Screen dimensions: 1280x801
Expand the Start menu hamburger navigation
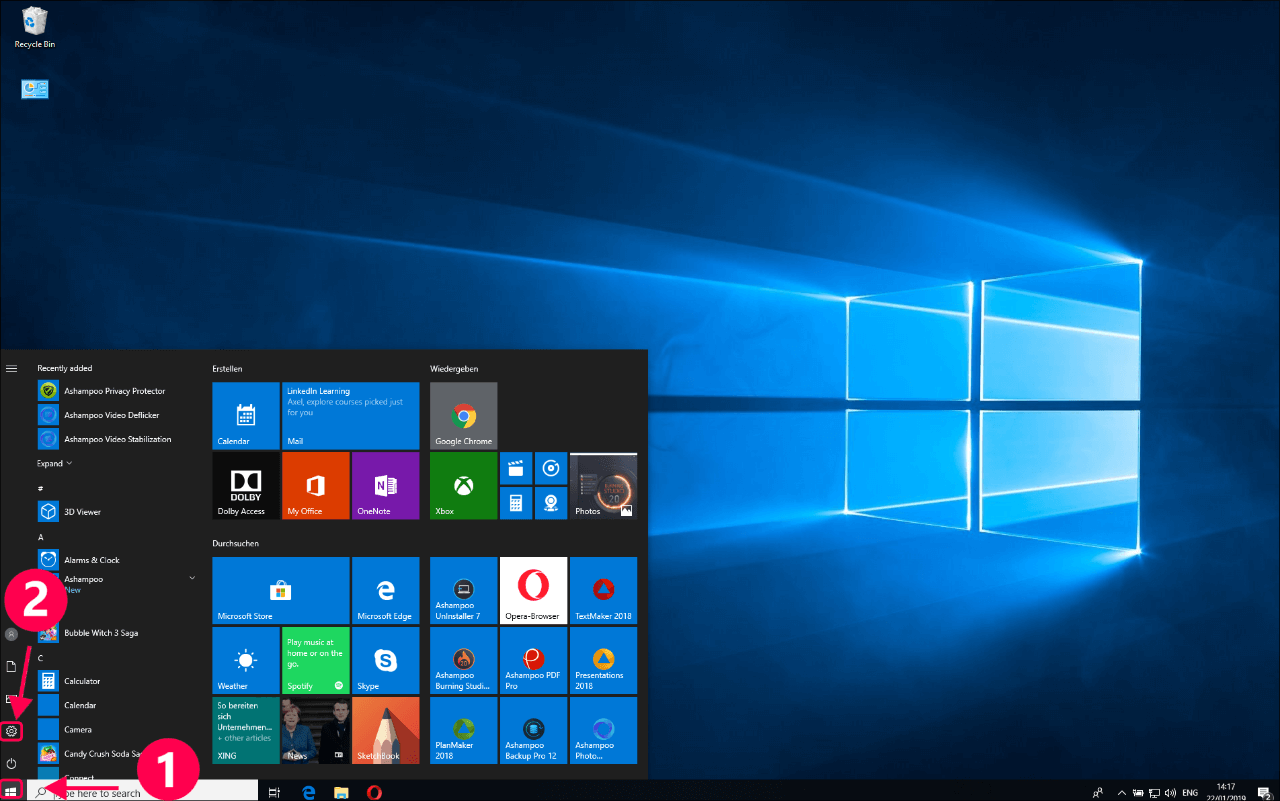point(12,368)
